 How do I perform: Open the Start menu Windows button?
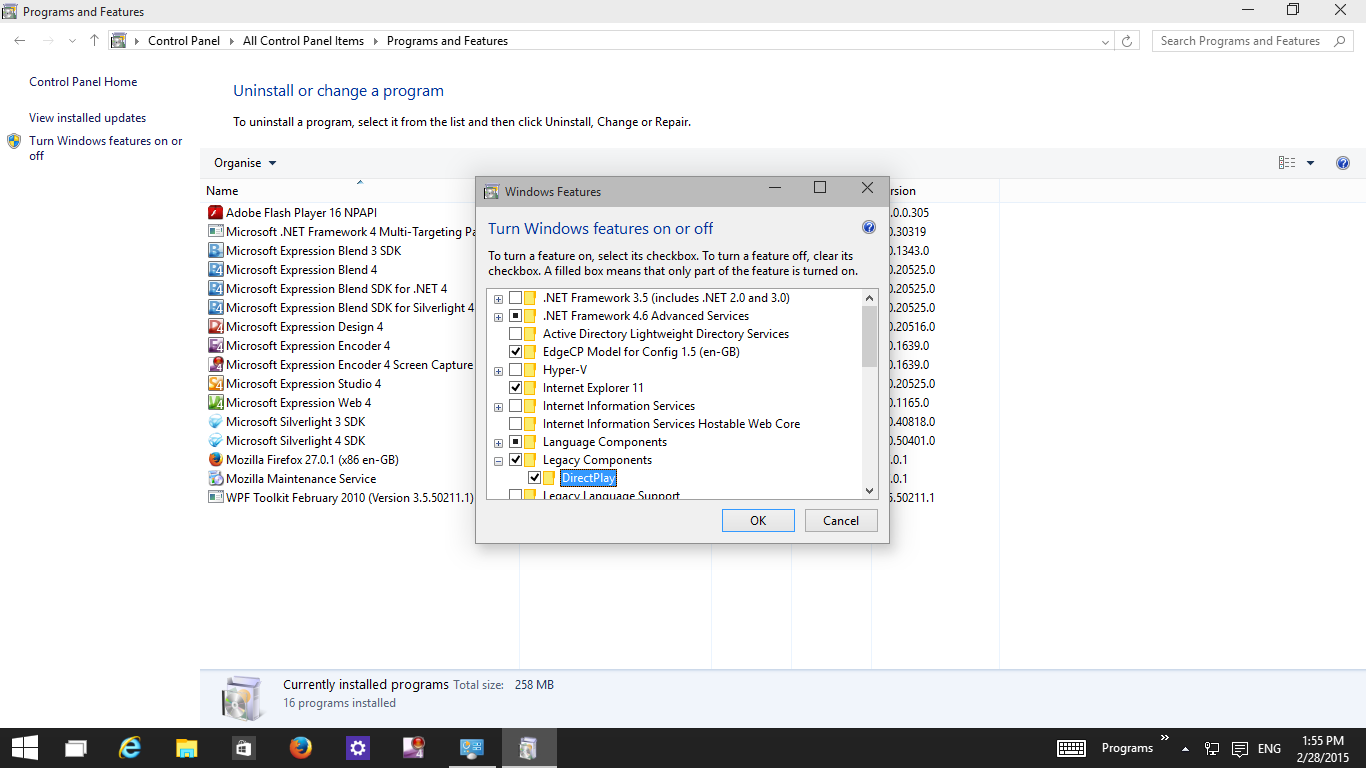(x=24, y=748)
